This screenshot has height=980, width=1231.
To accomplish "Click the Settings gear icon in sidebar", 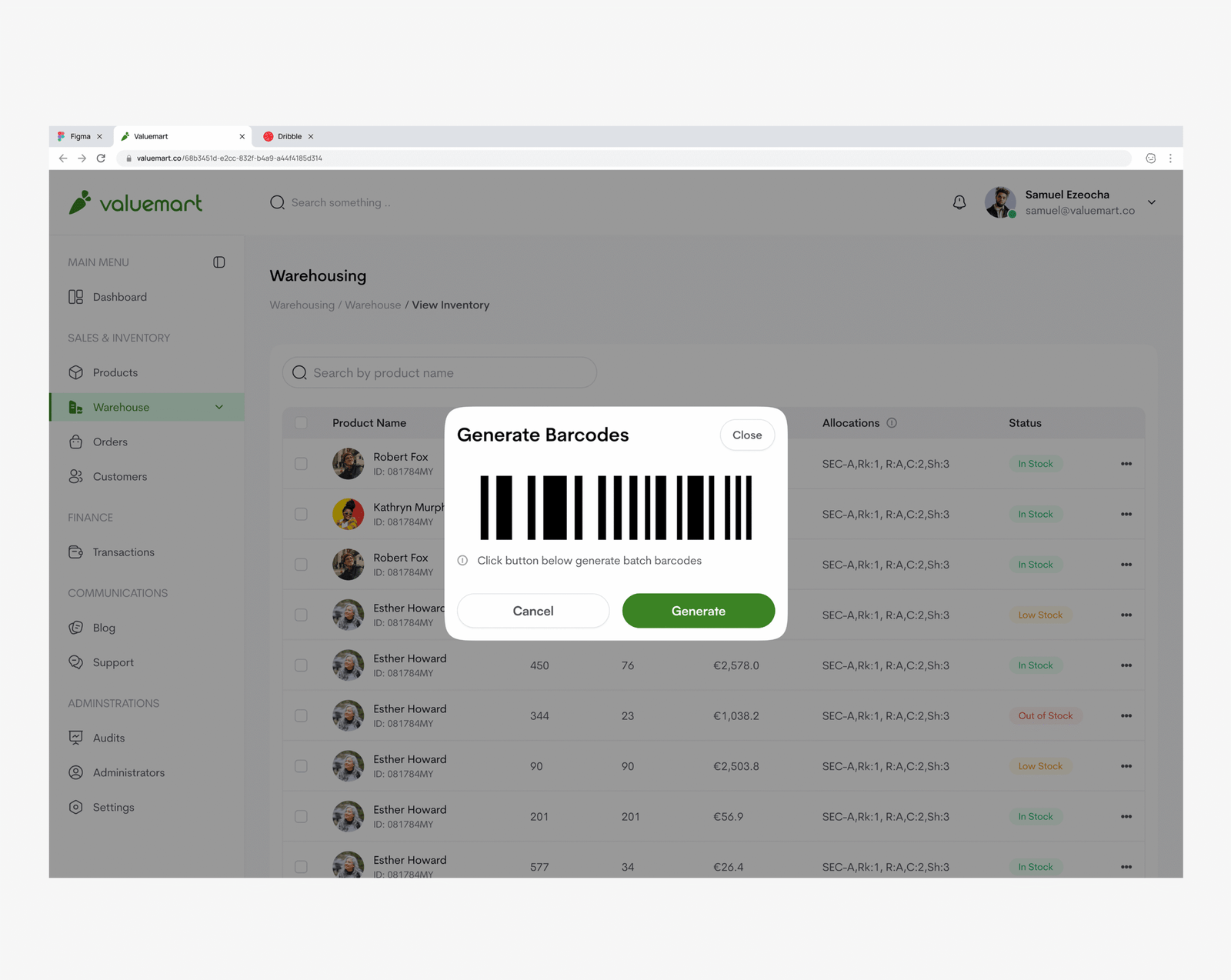I will (x=75, y=807).
